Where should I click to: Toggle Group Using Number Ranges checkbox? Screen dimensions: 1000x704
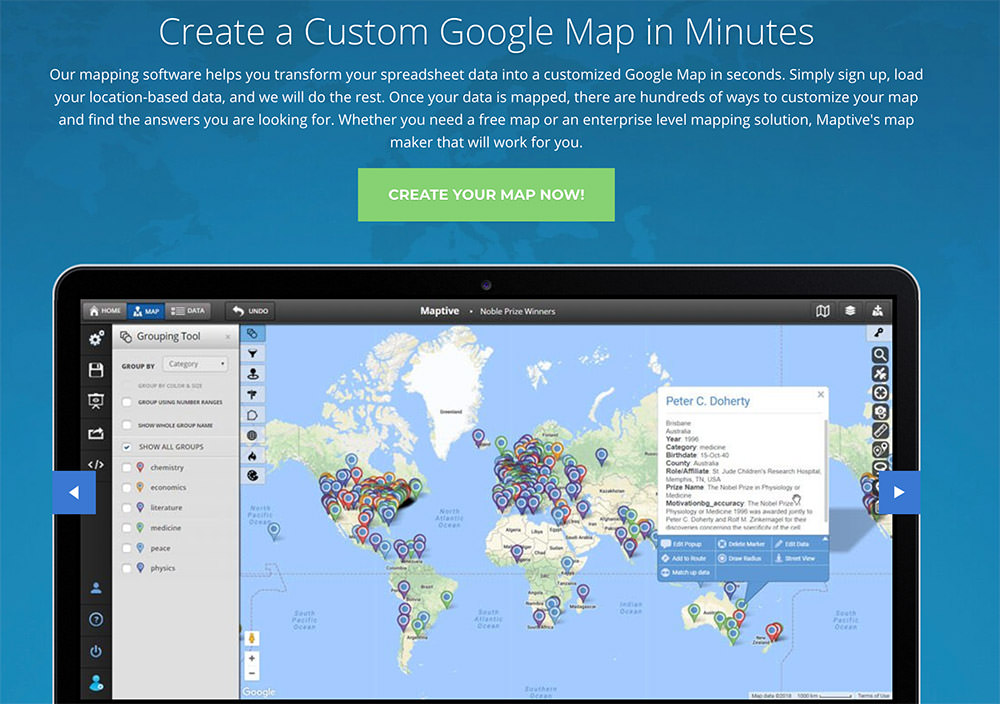coord(127,402)
